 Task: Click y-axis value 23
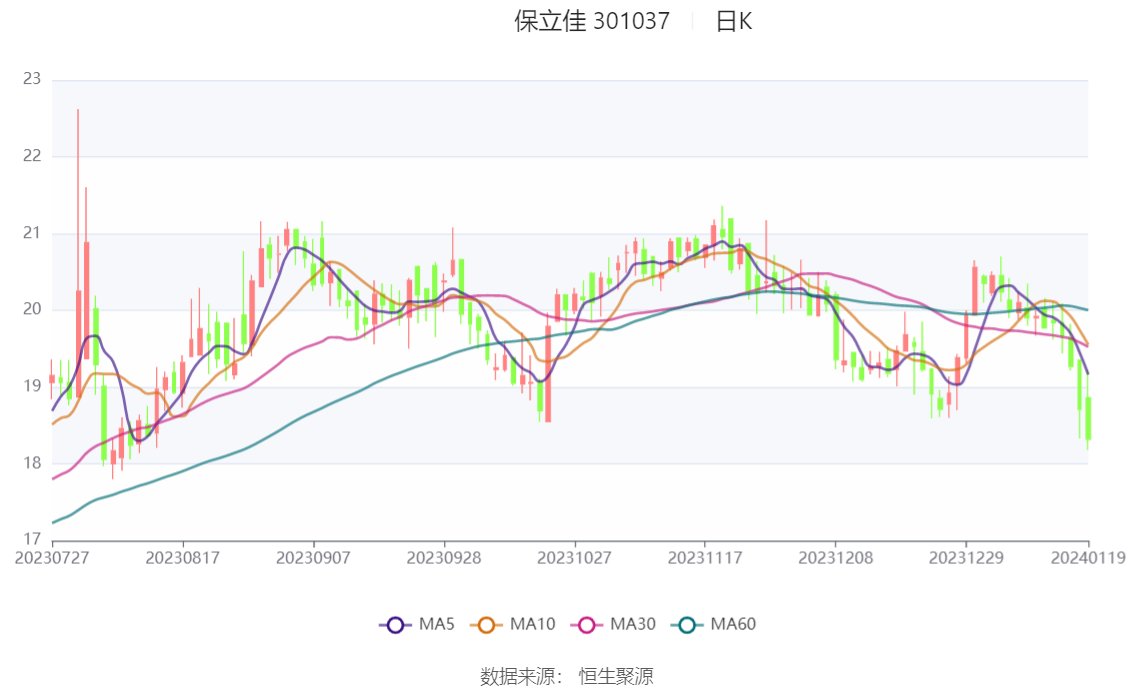pos(32,79)
